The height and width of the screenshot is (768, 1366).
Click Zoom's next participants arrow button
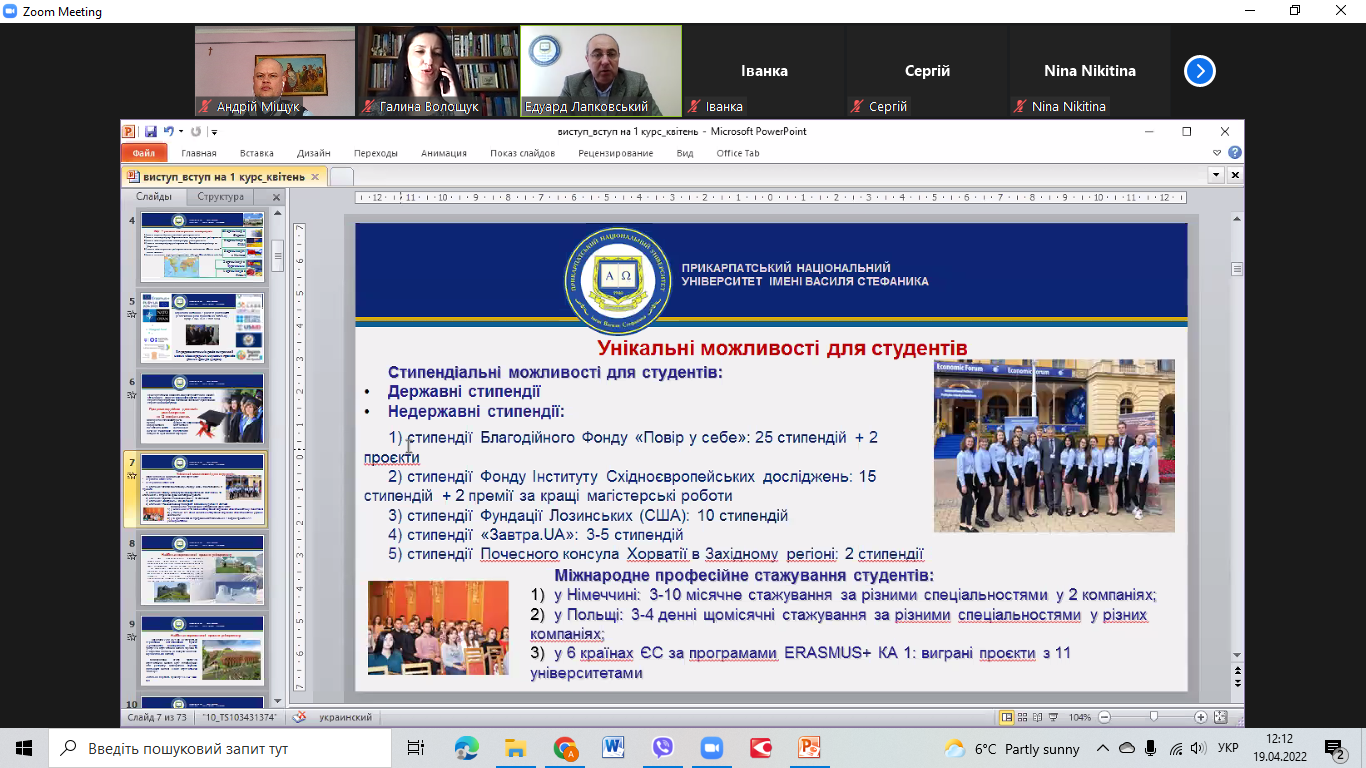point(1200,71)
